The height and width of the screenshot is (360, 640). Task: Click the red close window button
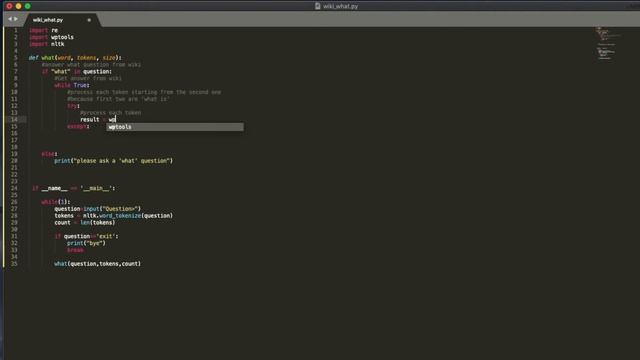[9, 6]
